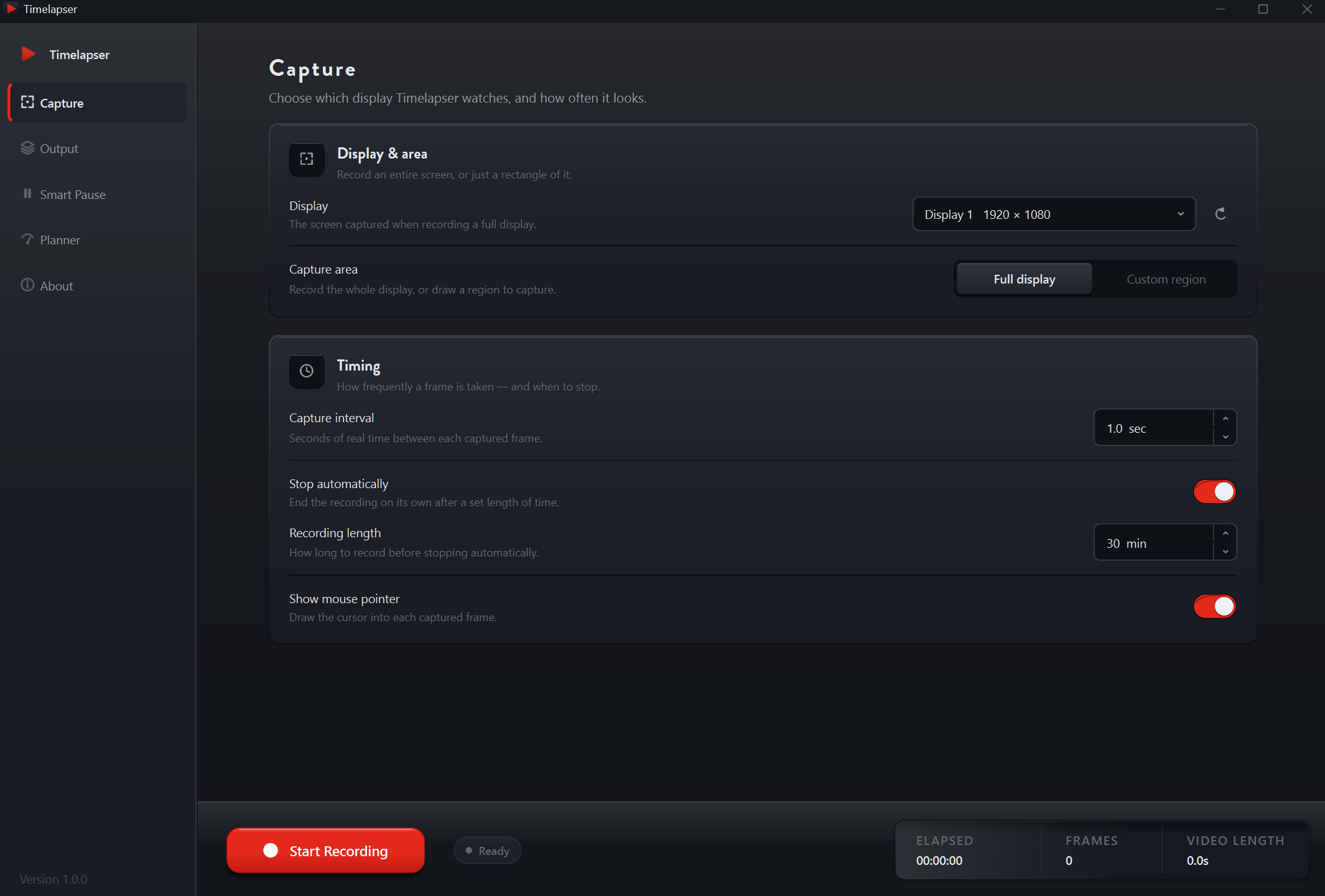Screen dimensions: 1325x896
Task: Close the Timelapser window
Action: click(x=1306, y=9)
